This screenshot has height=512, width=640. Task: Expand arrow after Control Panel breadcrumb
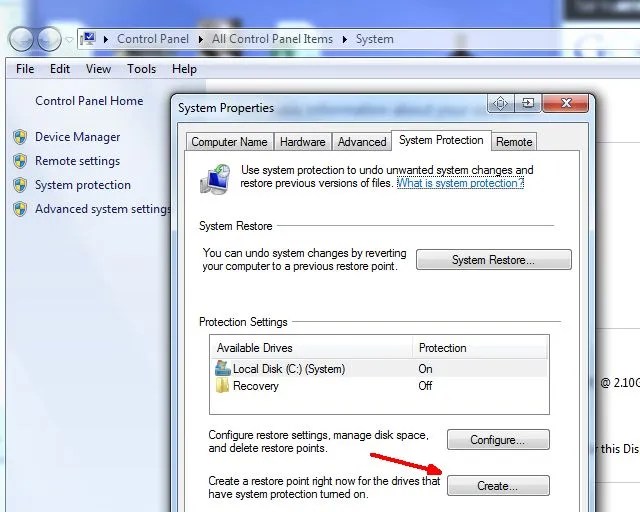pyautogui.click(x=200, y=39)
